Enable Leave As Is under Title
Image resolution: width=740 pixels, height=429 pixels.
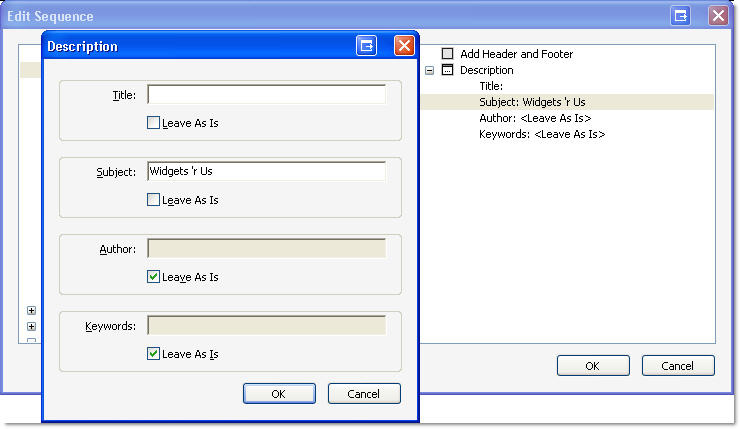click(x=153, y=123)
